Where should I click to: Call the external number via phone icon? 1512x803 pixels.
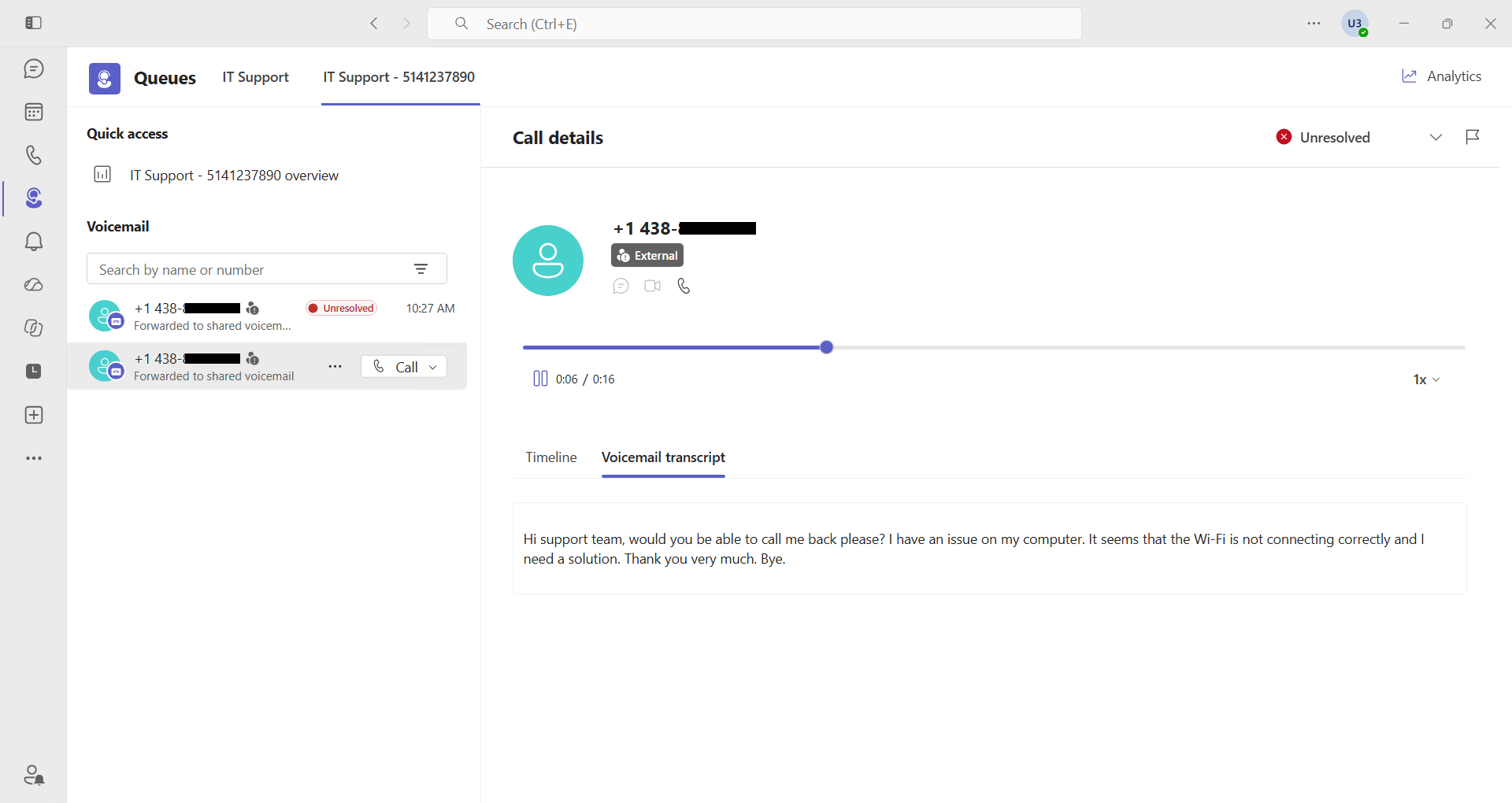(x=684, y=286)
